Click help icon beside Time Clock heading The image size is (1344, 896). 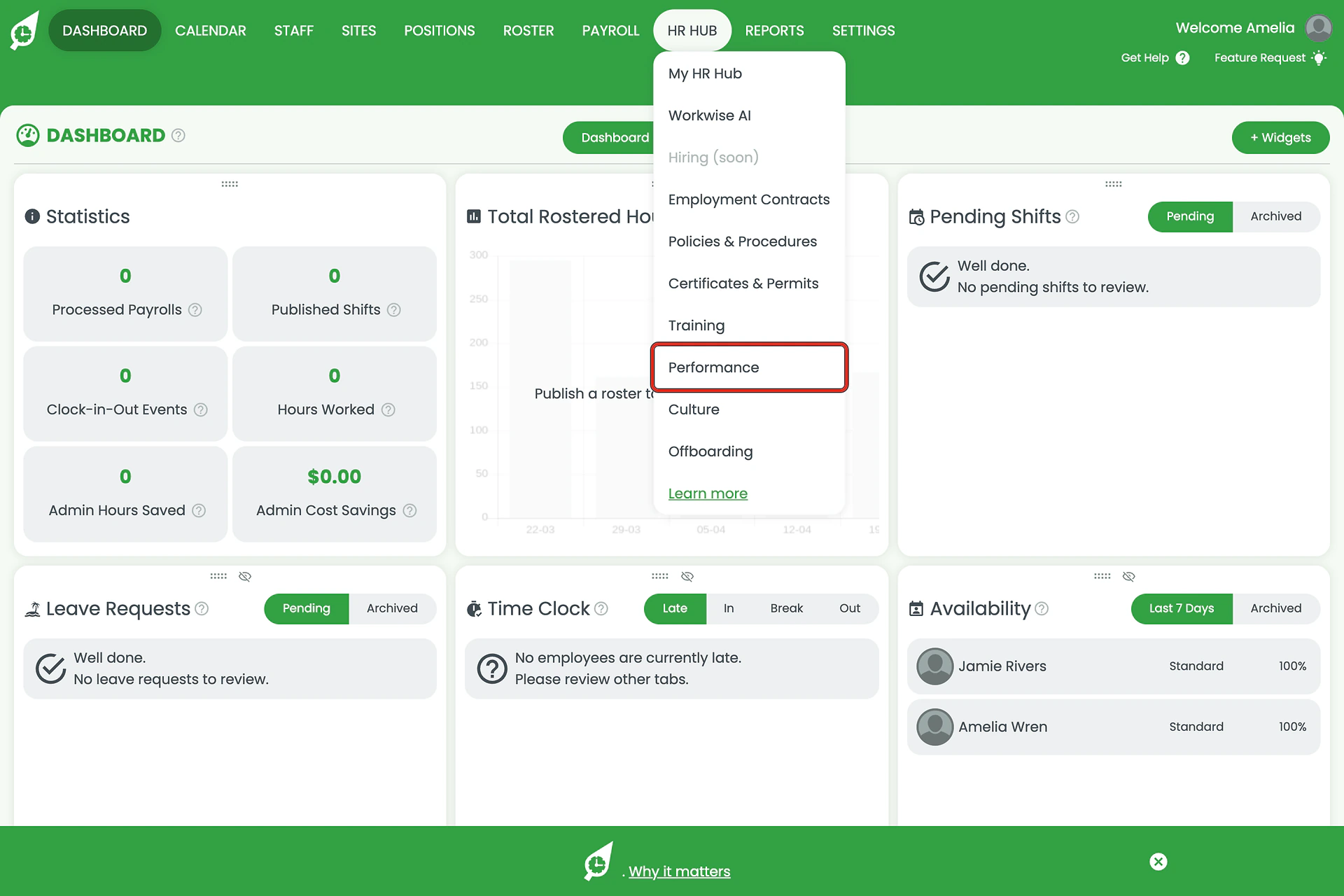pyautogui.click(x=601, y=609)
